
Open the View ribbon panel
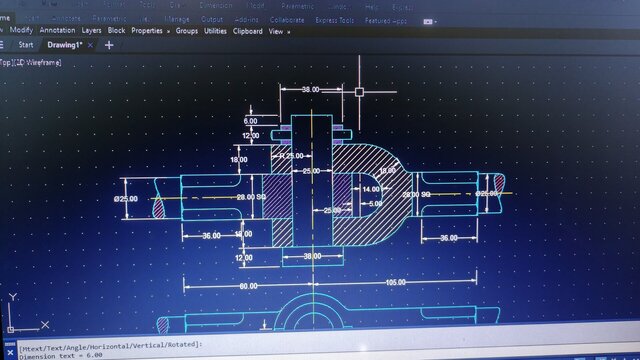[x=276, y=31]
